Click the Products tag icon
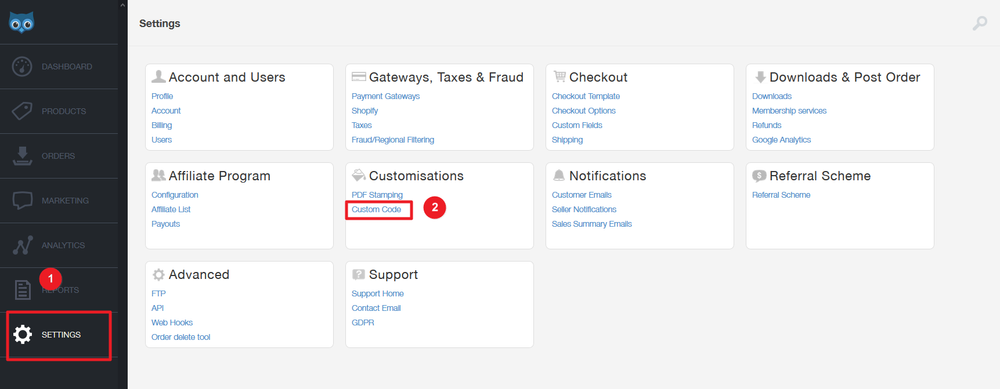Screen dimensions: 1000x389 point(22,111)
